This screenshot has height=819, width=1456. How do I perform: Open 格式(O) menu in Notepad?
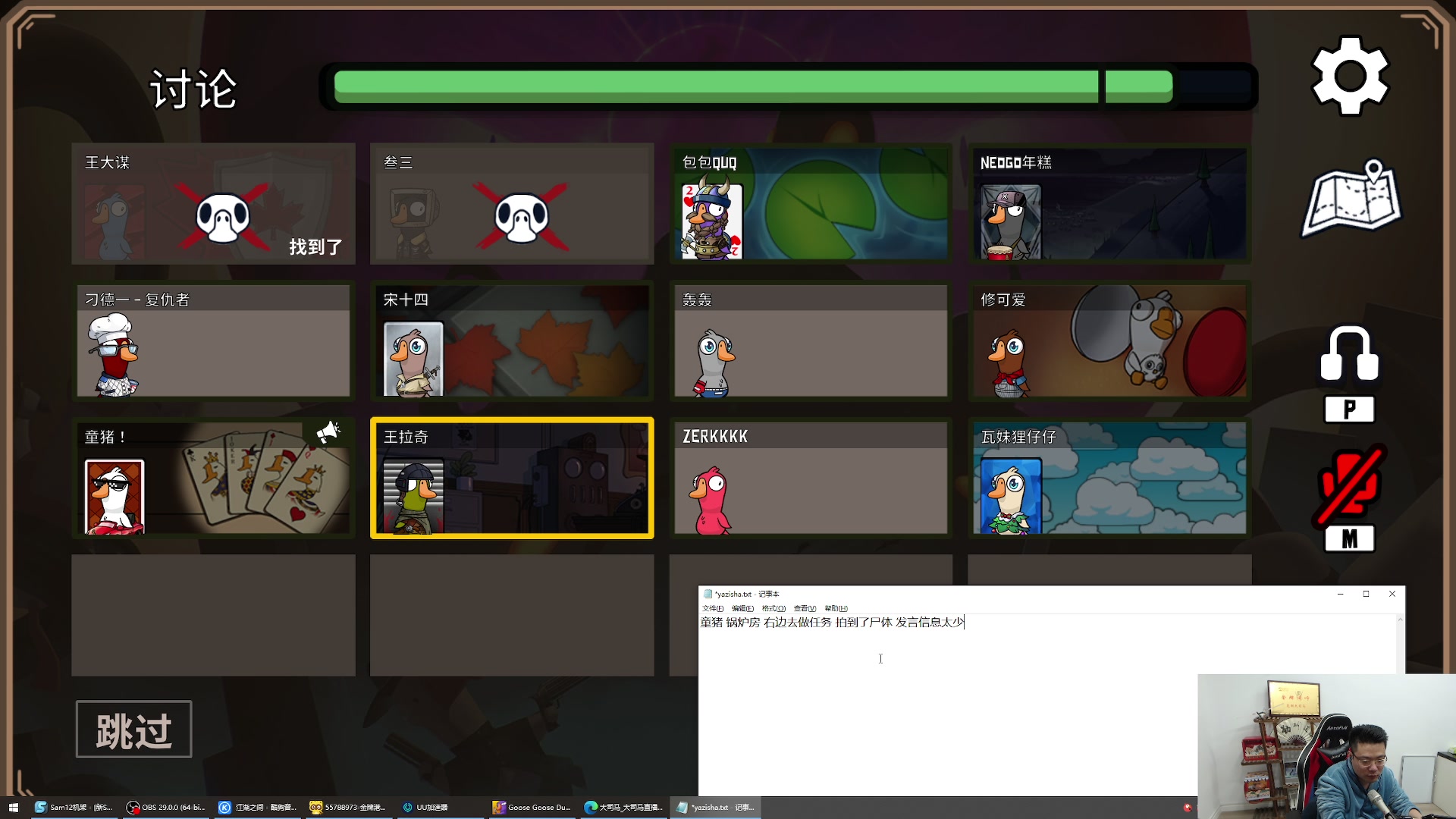tap(773, 608)
